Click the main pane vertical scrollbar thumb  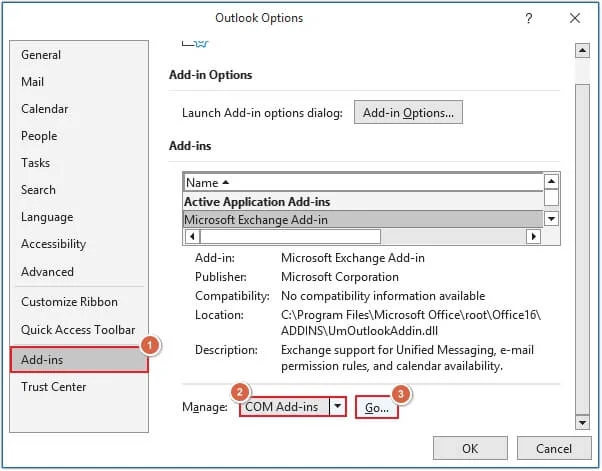(582, 250)
